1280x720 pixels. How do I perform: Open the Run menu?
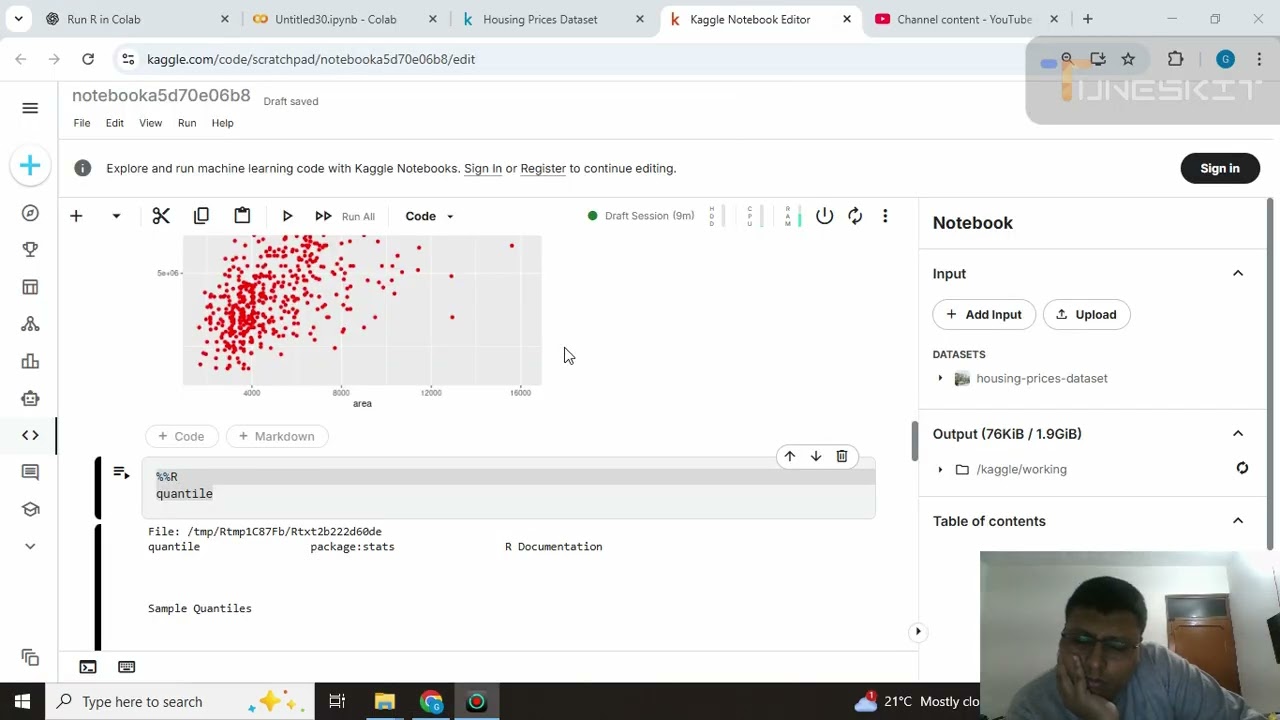point(187,123)
